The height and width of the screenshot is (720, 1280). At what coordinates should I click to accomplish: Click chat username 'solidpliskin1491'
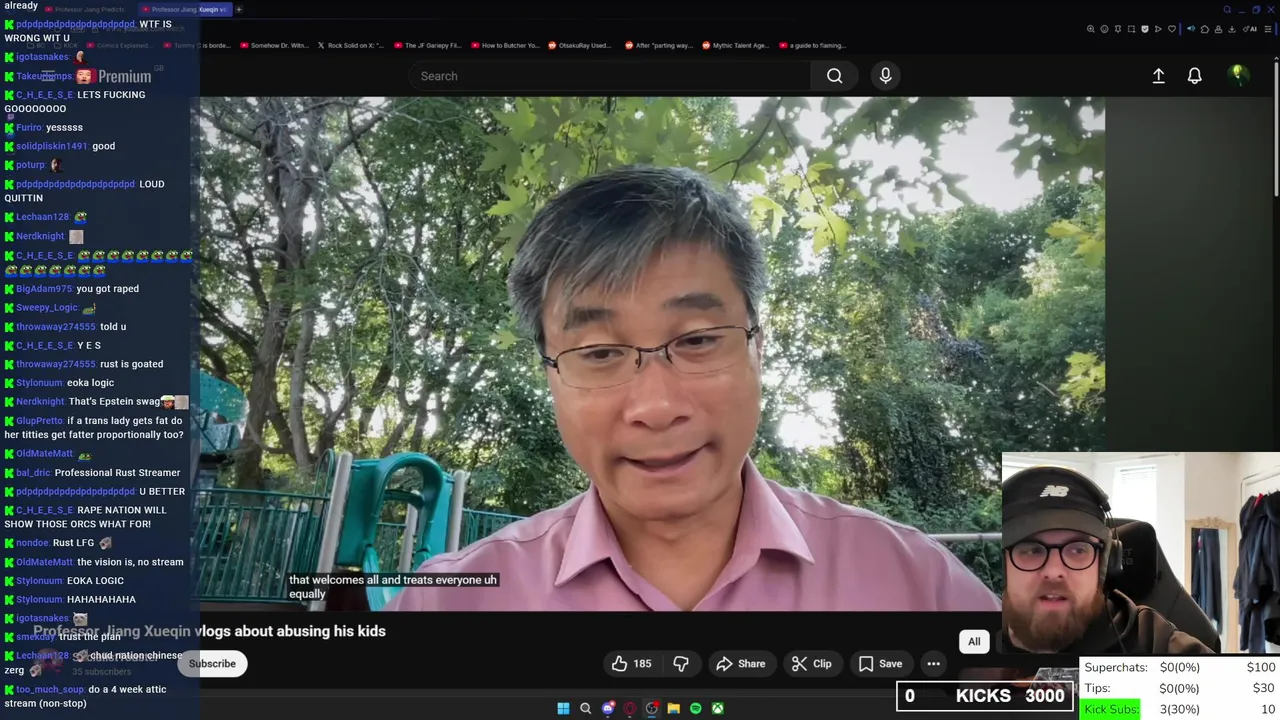tap(52, 146)
